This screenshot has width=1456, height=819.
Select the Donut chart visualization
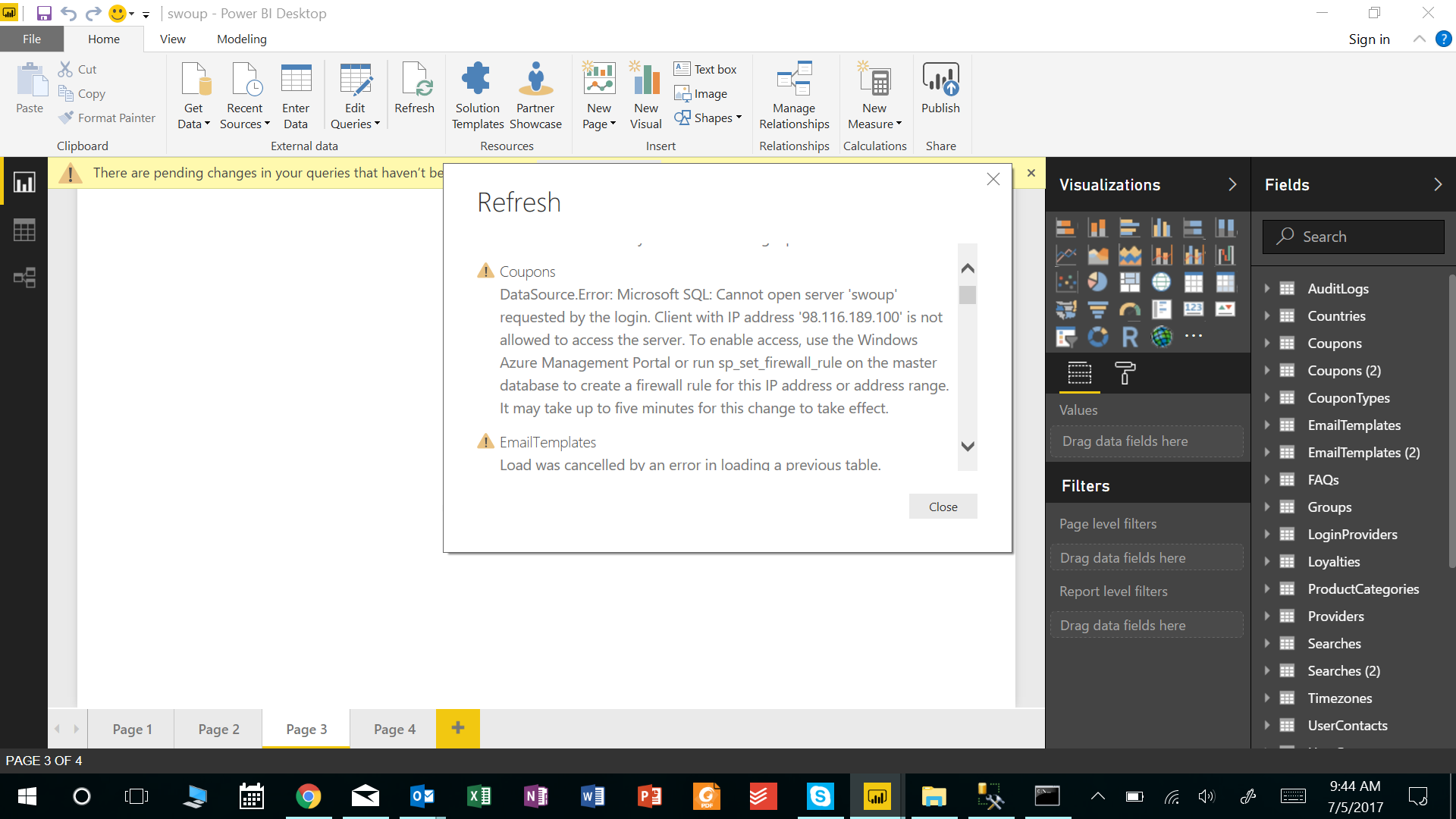pos(1097,337)
